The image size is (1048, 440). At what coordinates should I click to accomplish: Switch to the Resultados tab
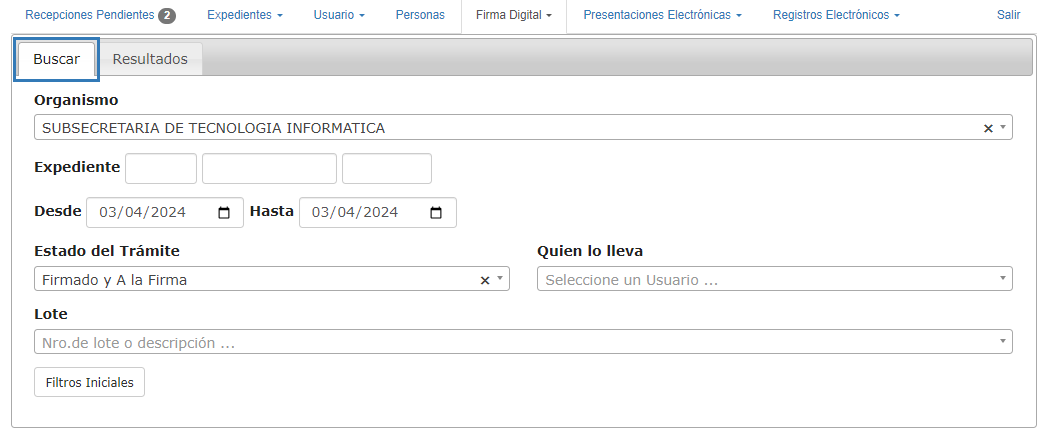[x=150, y=59]
